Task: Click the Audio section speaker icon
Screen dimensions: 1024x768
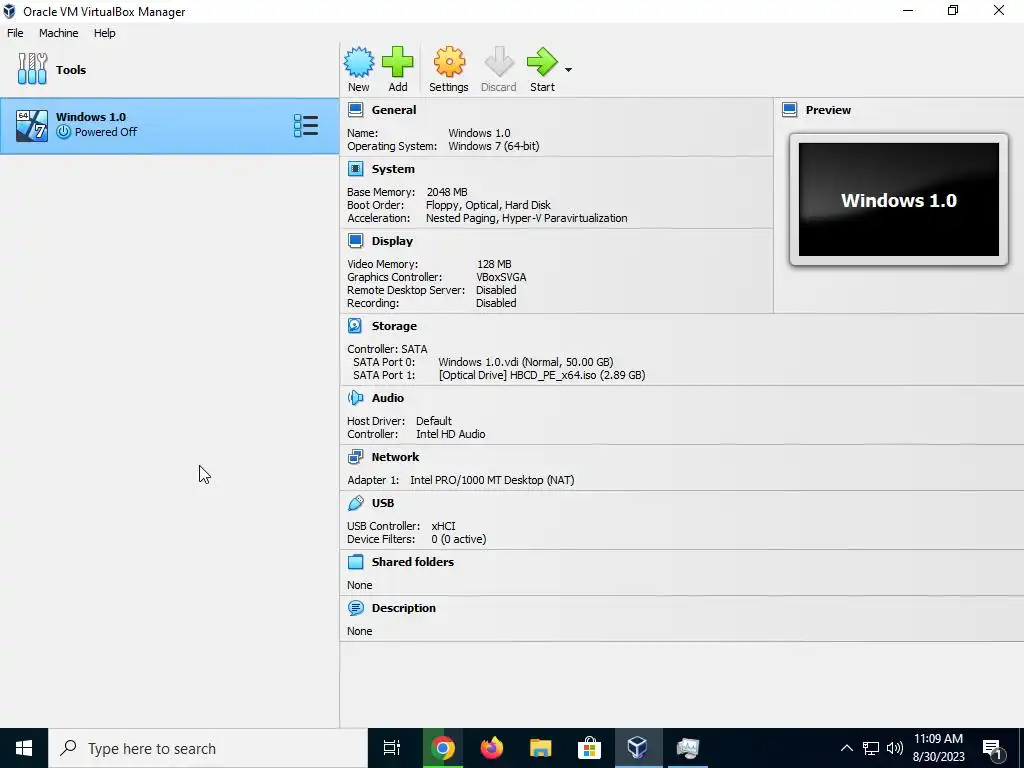Action: point(355,398)
